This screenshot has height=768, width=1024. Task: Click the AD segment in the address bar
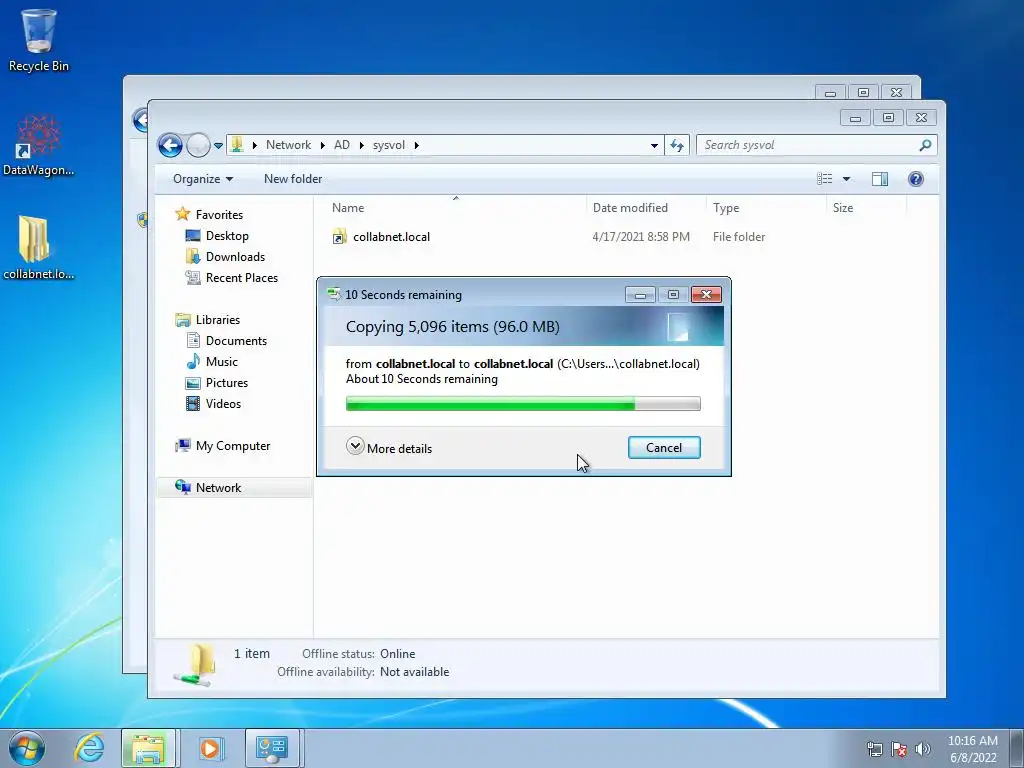tap(342, 145)
